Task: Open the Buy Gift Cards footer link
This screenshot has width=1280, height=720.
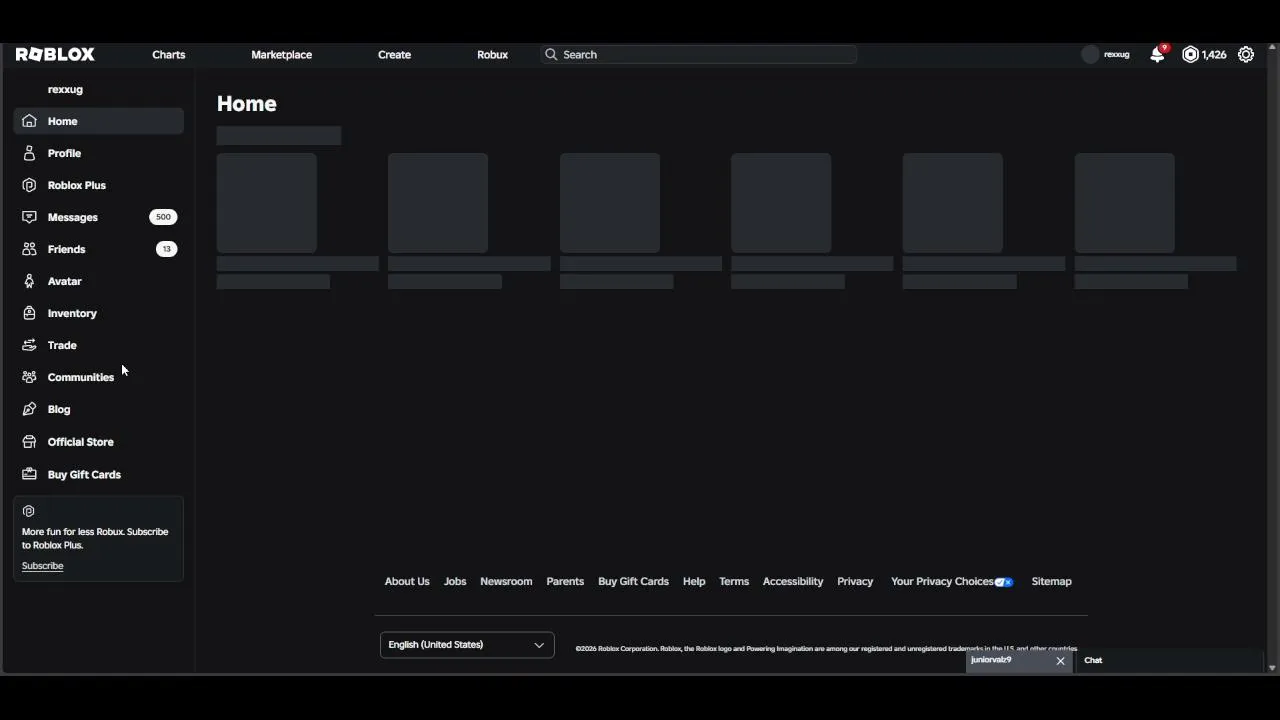Action: 633,581
